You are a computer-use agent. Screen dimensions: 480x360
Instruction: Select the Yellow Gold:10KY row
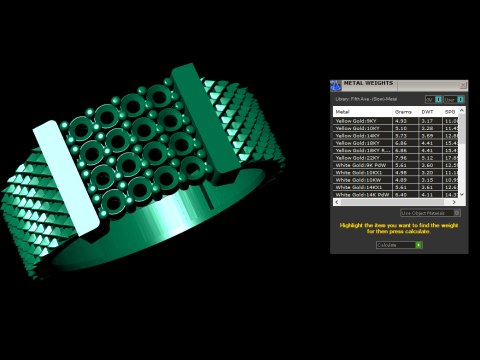click(x=396, y=128)
